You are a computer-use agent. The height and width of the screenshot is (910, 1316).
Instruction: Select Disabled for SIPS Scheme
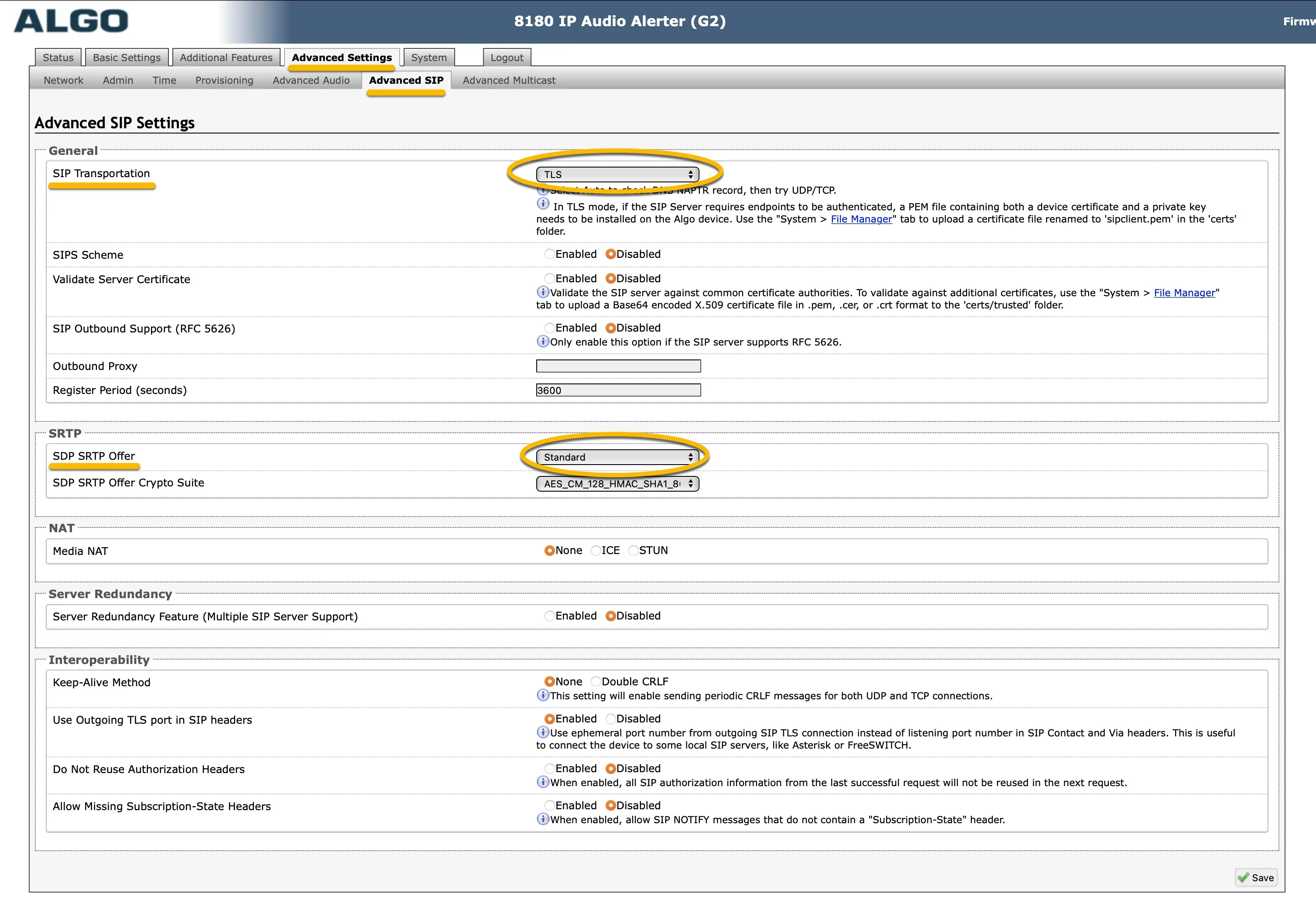611,254
